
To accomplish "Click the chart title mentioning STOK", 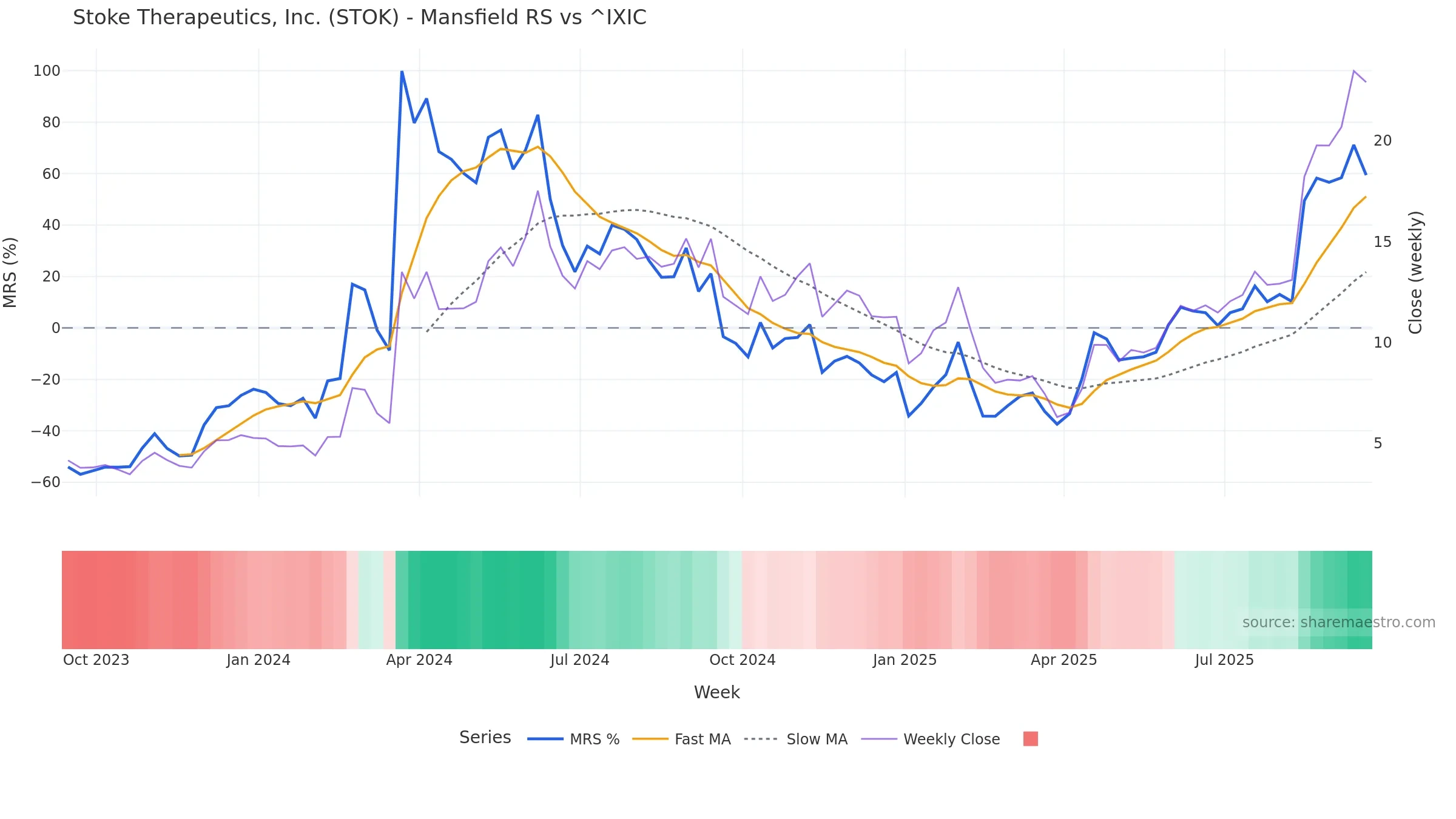I will coord(360,18).
